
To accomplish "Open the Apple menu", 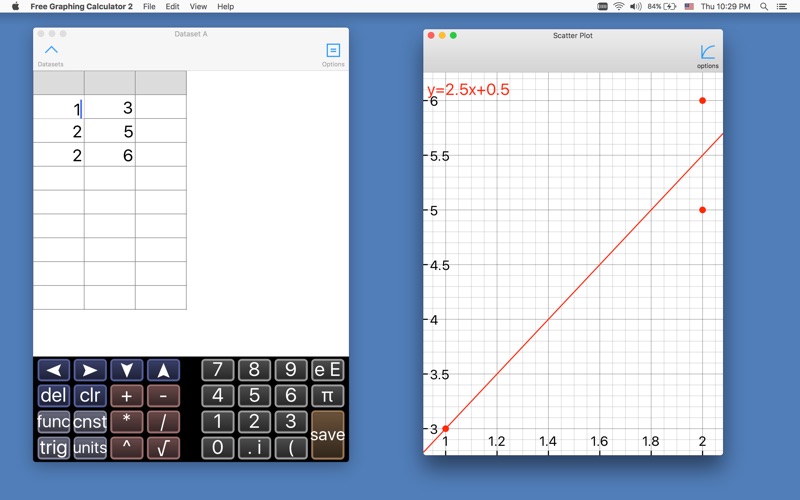I will 15,7.
